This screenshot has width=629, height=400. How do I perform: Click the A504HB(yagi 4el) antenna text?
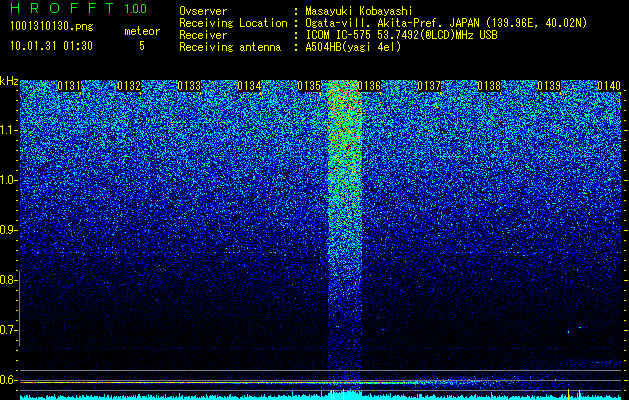click(x=353, y=47)
